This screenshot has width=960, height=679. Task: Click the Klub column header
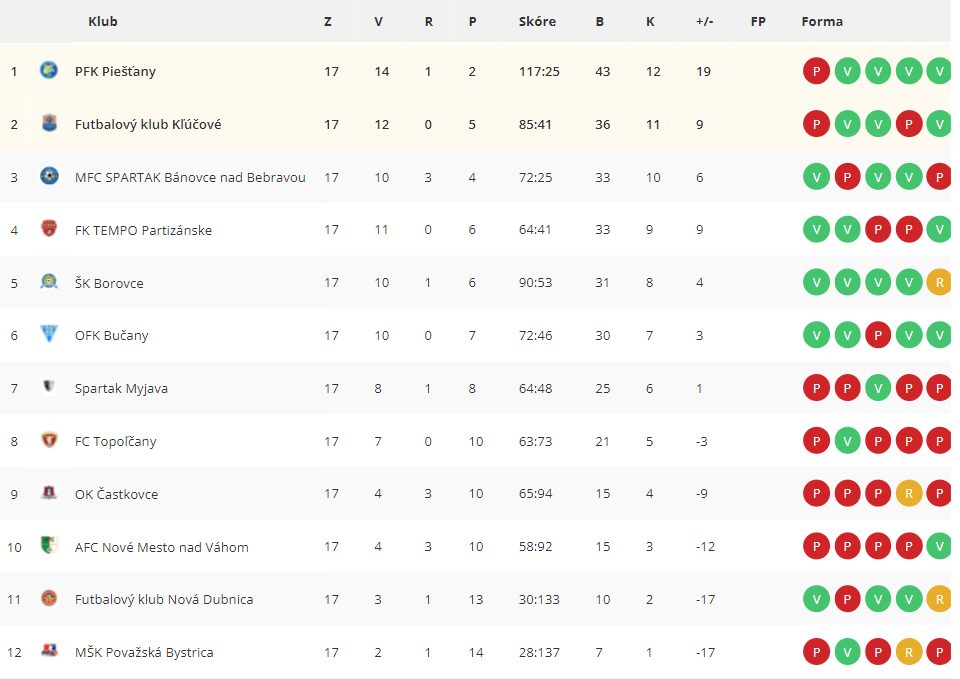click(x=103, y=21)
